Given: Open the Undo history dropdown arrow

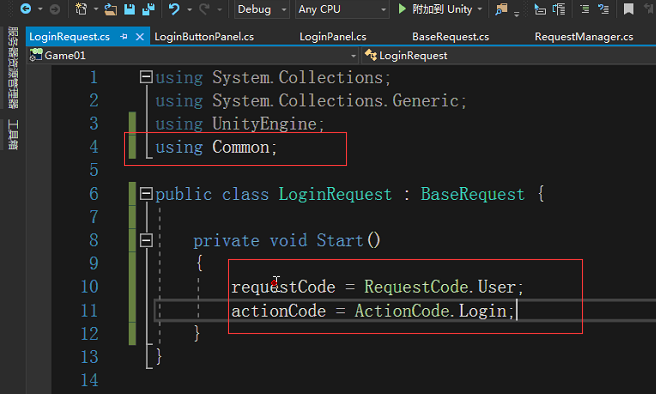Looking at the screenshot, I should point(189,9).
